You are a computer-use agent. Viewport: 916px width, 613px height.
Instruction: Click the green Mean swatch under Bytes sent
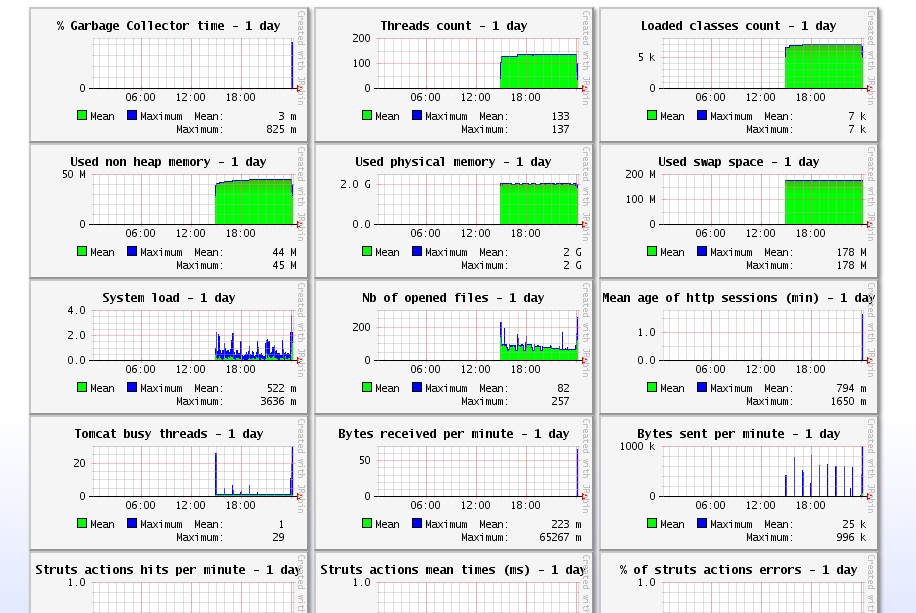click(652, 523)
